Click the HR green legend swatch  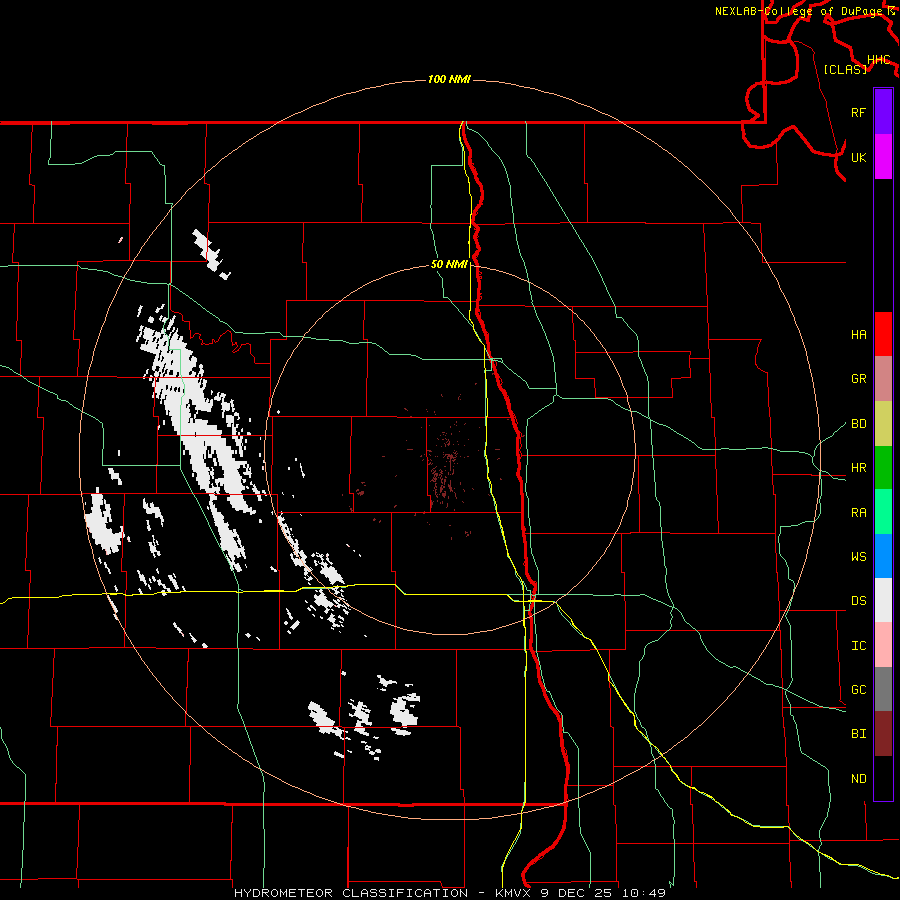(x=883, y=468)
